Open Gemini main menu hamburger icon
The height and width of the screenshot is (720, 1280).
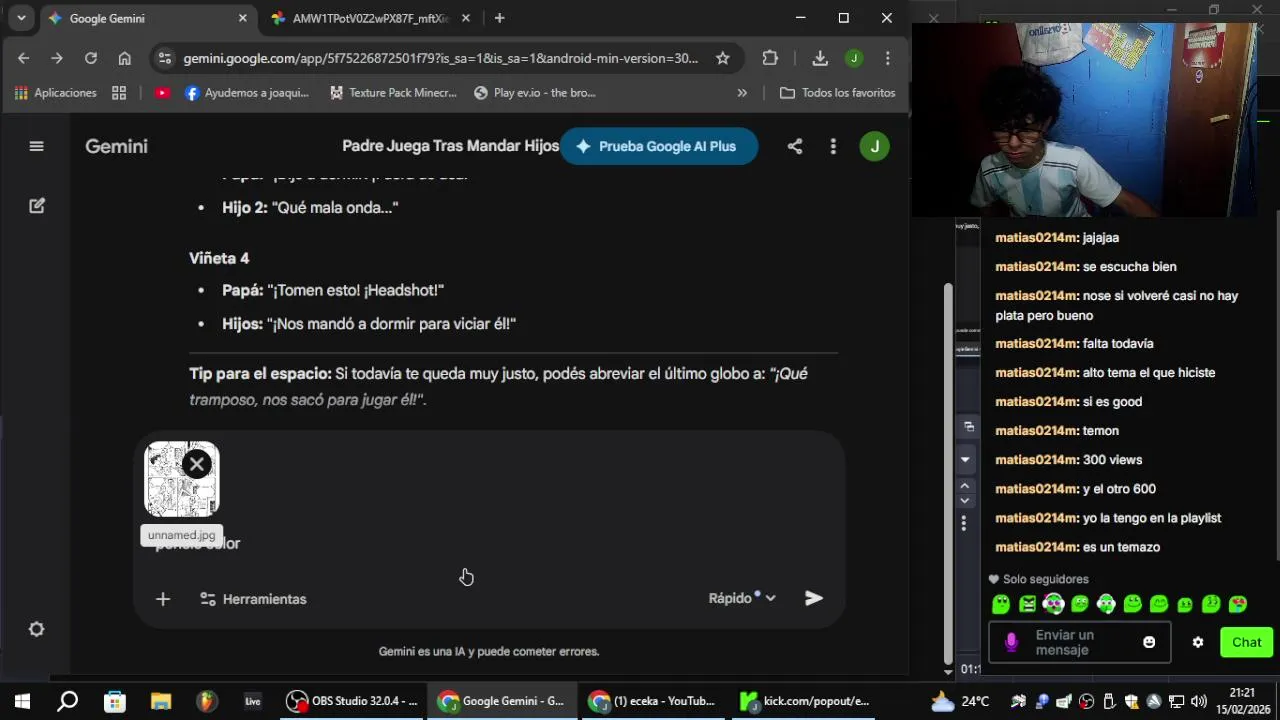click(37, 146)
